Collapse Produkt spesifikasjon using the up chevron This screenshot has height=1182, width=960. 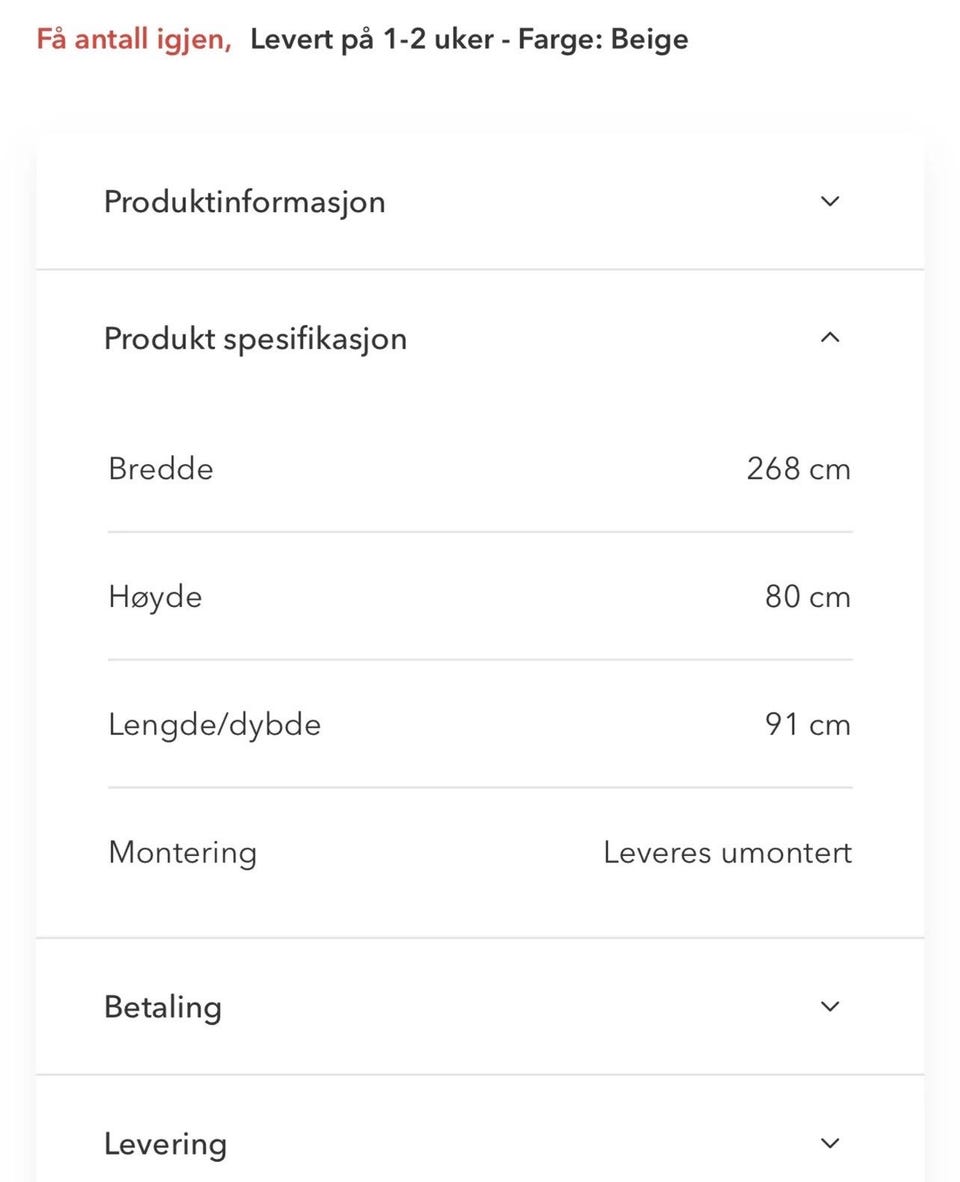pyautogui.click(x=829, y=338)
